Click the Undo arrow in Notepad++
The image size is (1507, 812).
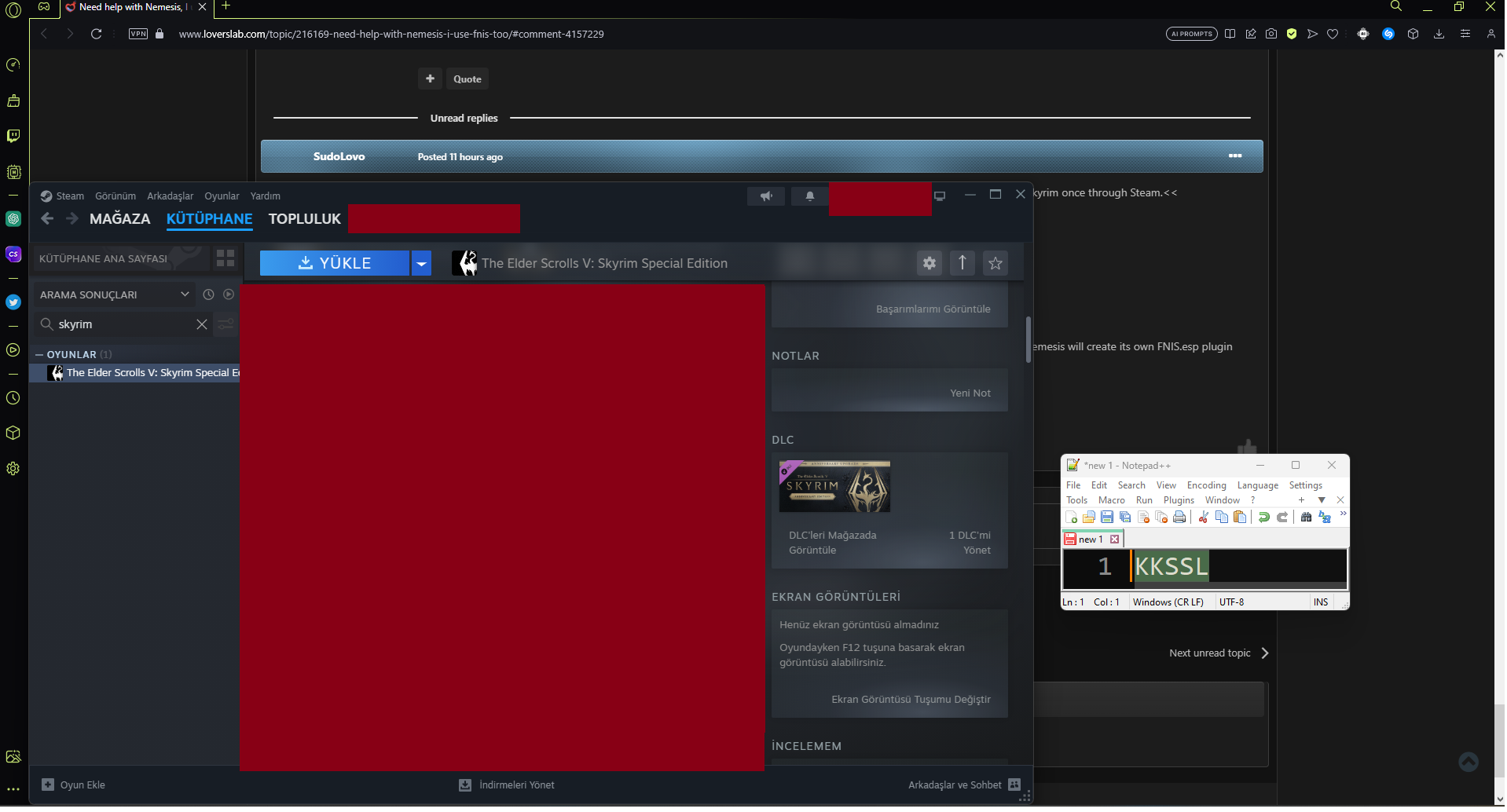1263,518
